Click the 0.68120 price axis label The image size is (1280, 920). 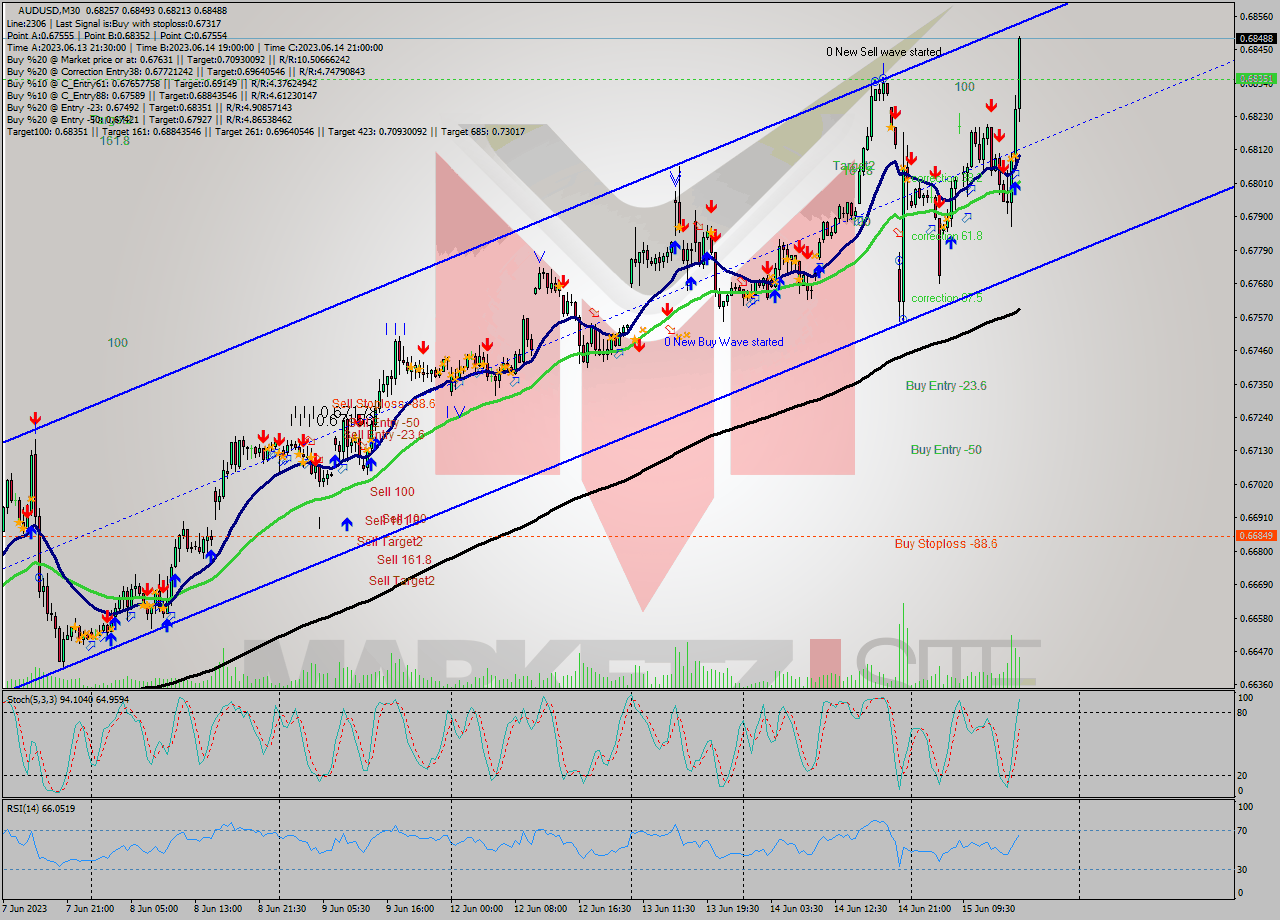coord(1255,150)
